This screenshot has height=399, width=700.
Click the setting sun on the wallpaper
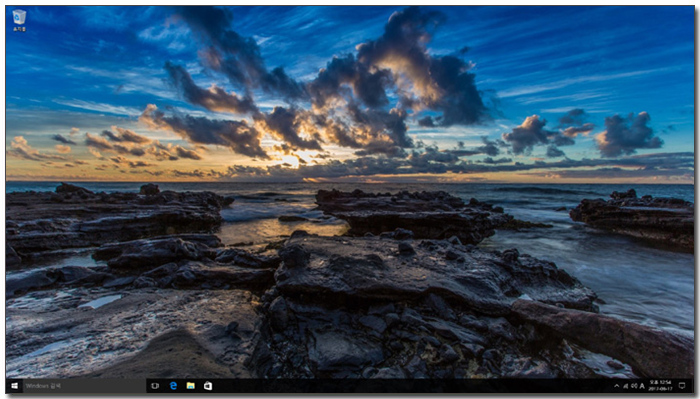[291, 160]
